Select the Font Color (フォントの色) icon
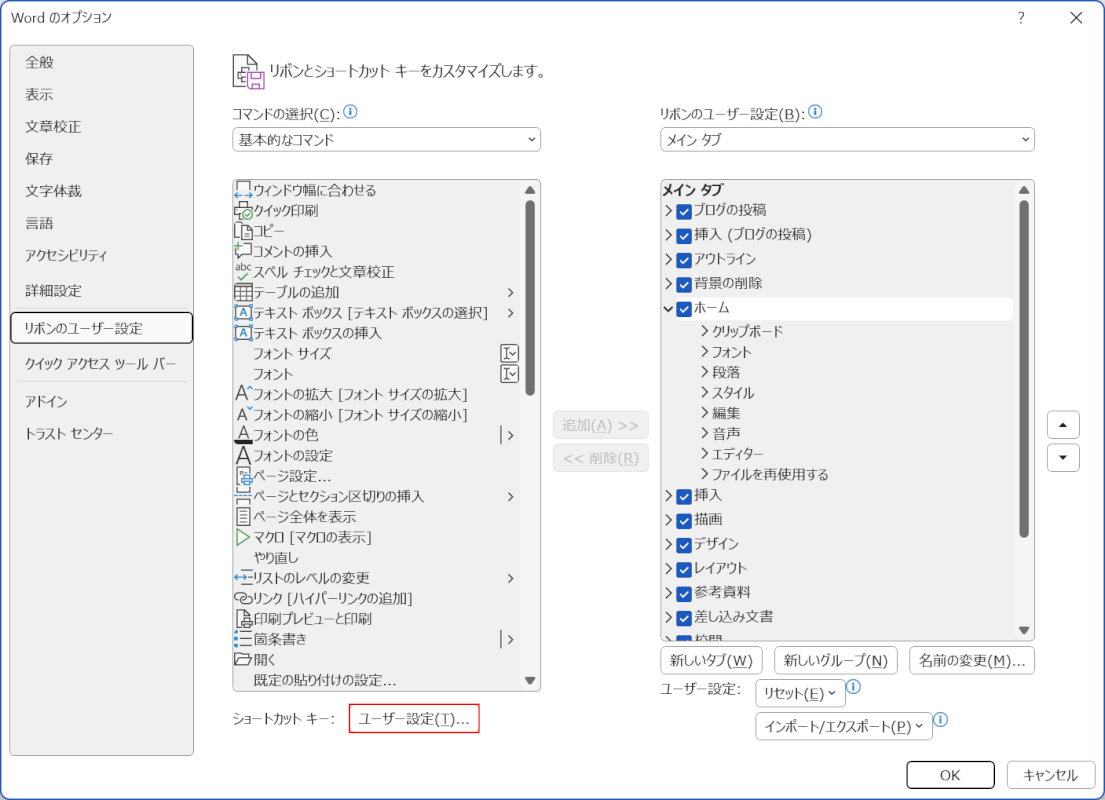 243,435
